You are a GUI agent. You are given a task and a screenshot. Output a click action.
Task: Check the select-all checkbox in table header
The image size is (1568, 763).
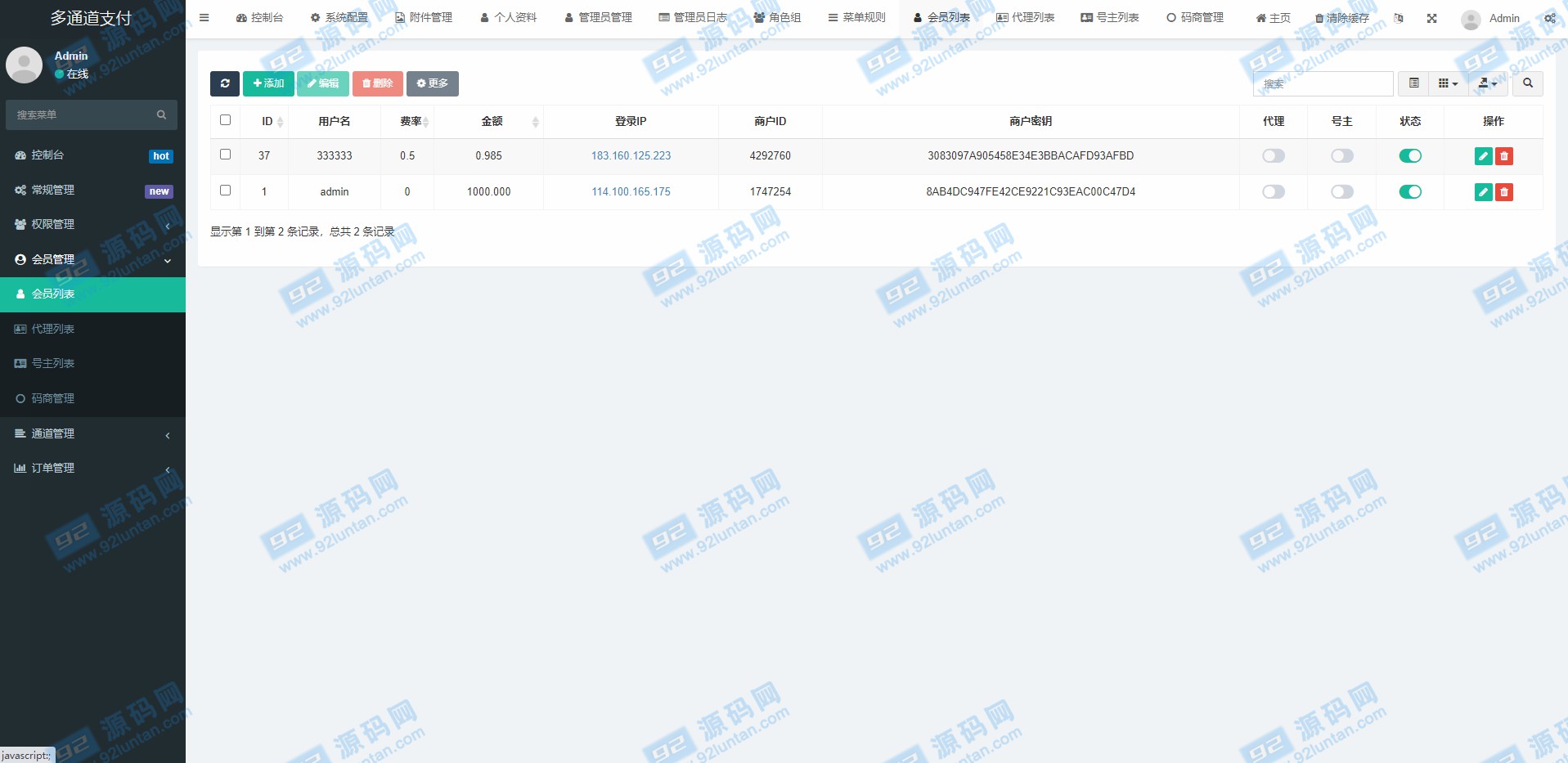225,120
